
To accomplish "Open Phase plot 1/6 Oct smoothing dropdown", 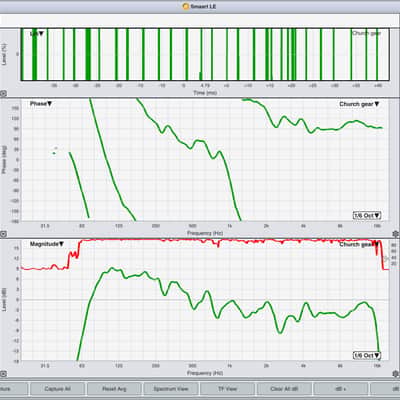I will [x=367, y=215].
